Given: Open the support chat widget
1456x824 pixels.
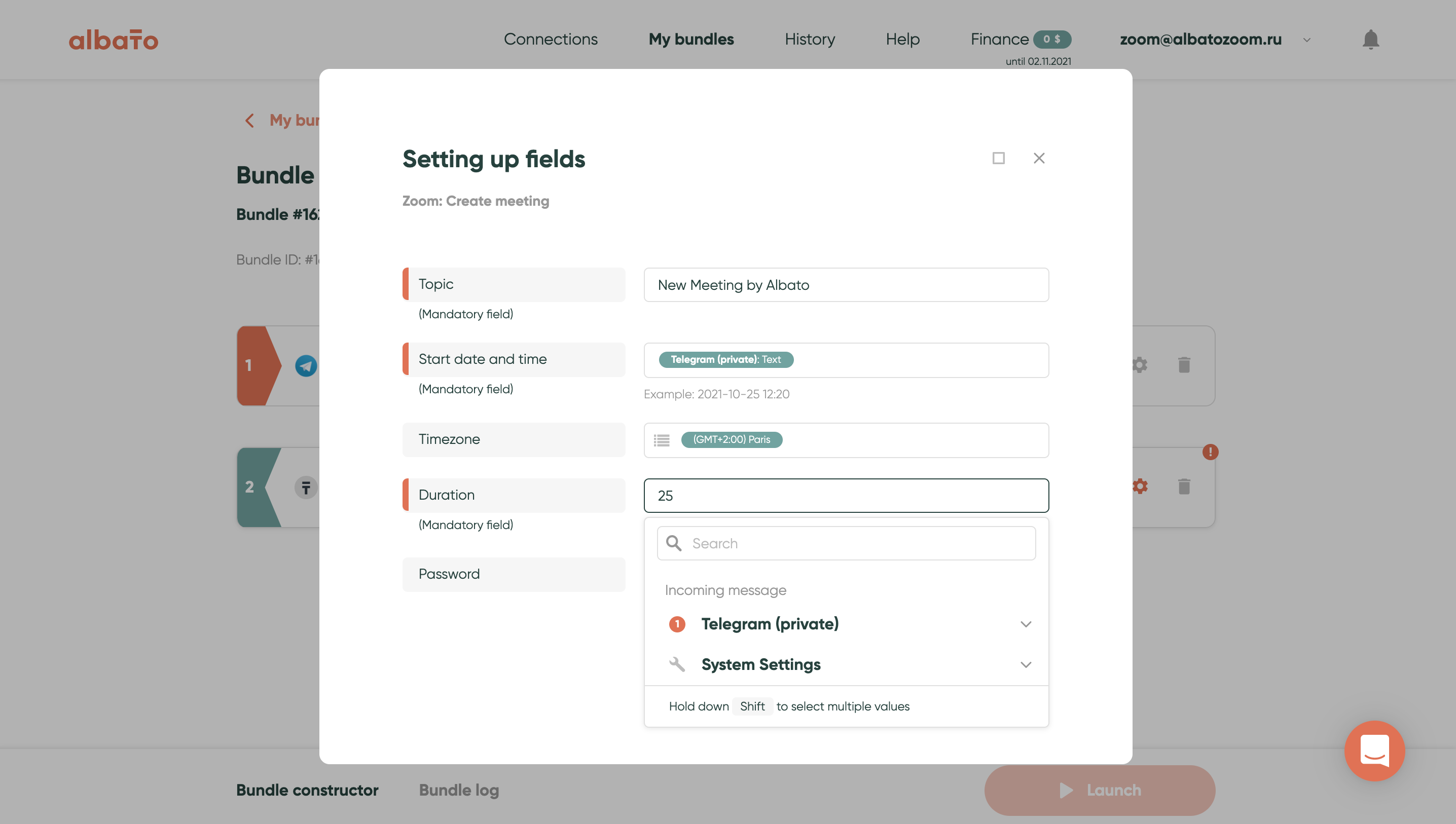Looking at the screenshot, I should [x=1374, y=751].
